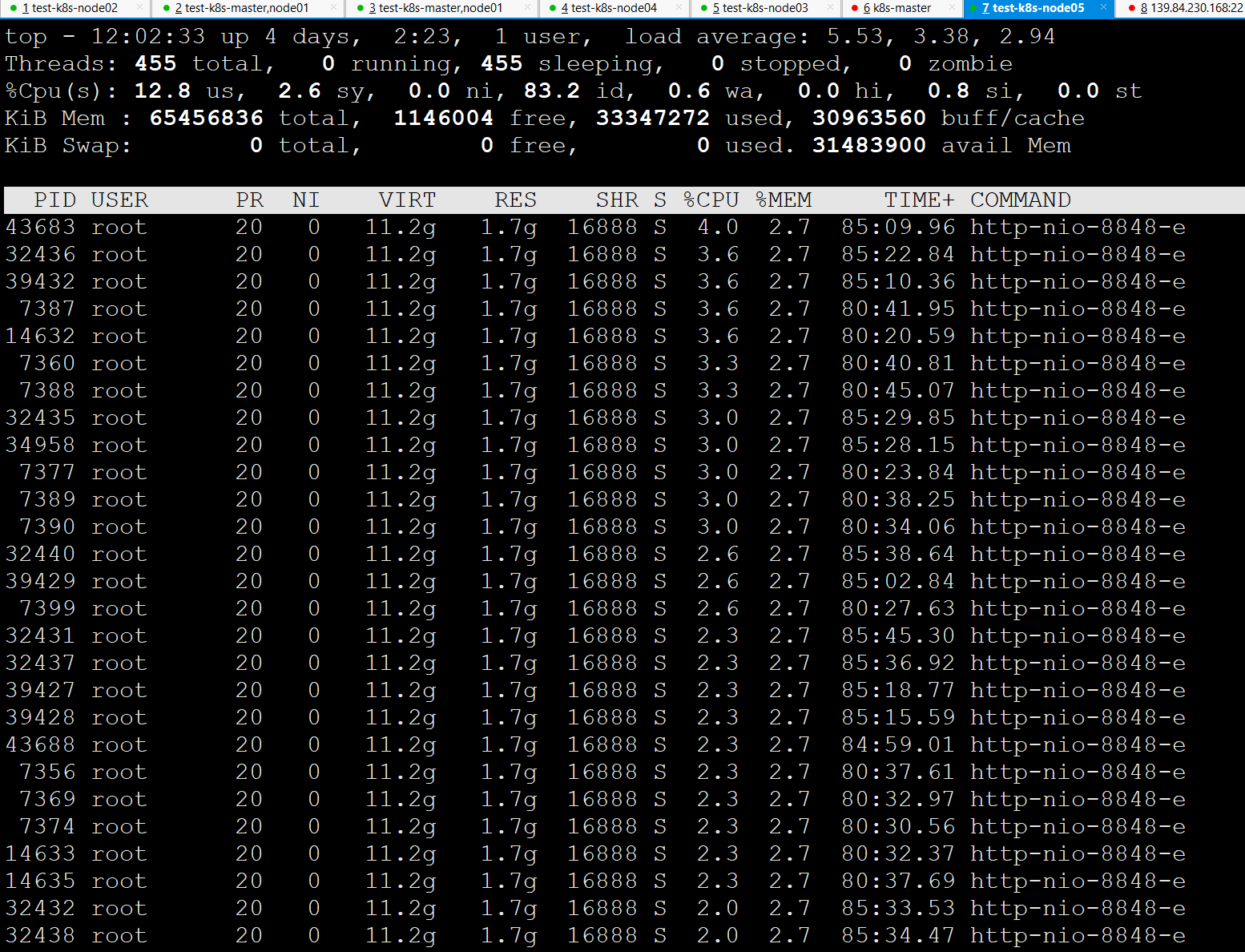1245x952 pixels.
Task: Close the k8s-master tab 6
Action: click(x=952, y=8)
